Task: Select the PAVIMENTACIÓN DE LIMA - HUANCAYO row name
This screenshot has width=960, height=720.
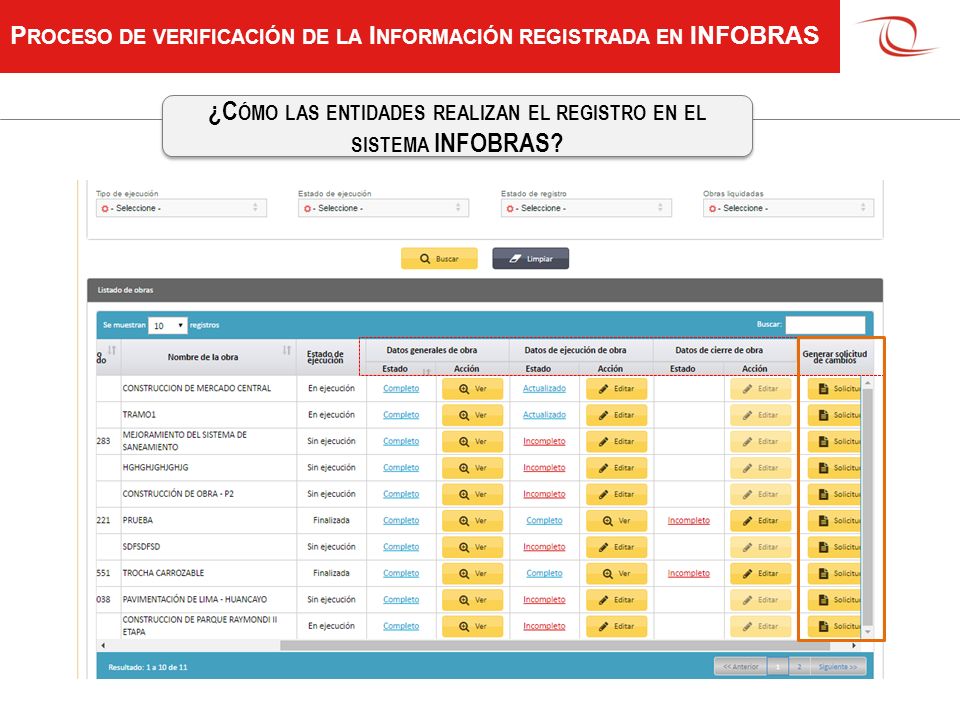Action: tap(195, 599)
